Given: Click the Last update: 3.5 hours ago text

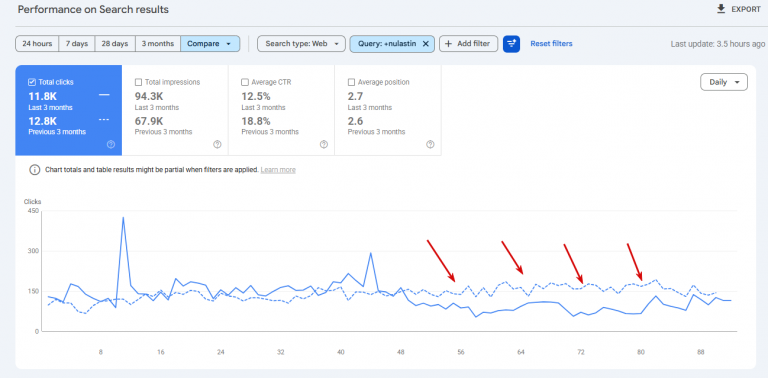Looking at the screenshot, I should click(x=718, y=44).
